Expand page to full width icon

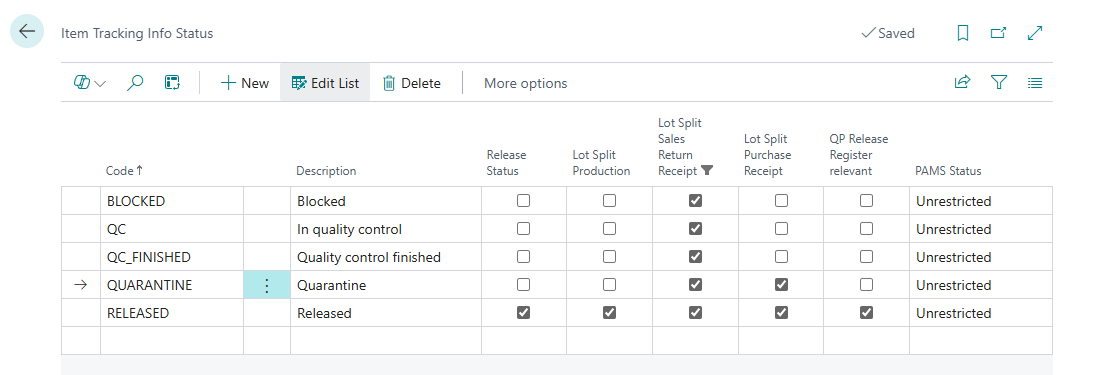pyautogui.click(x=1035, y=33)
